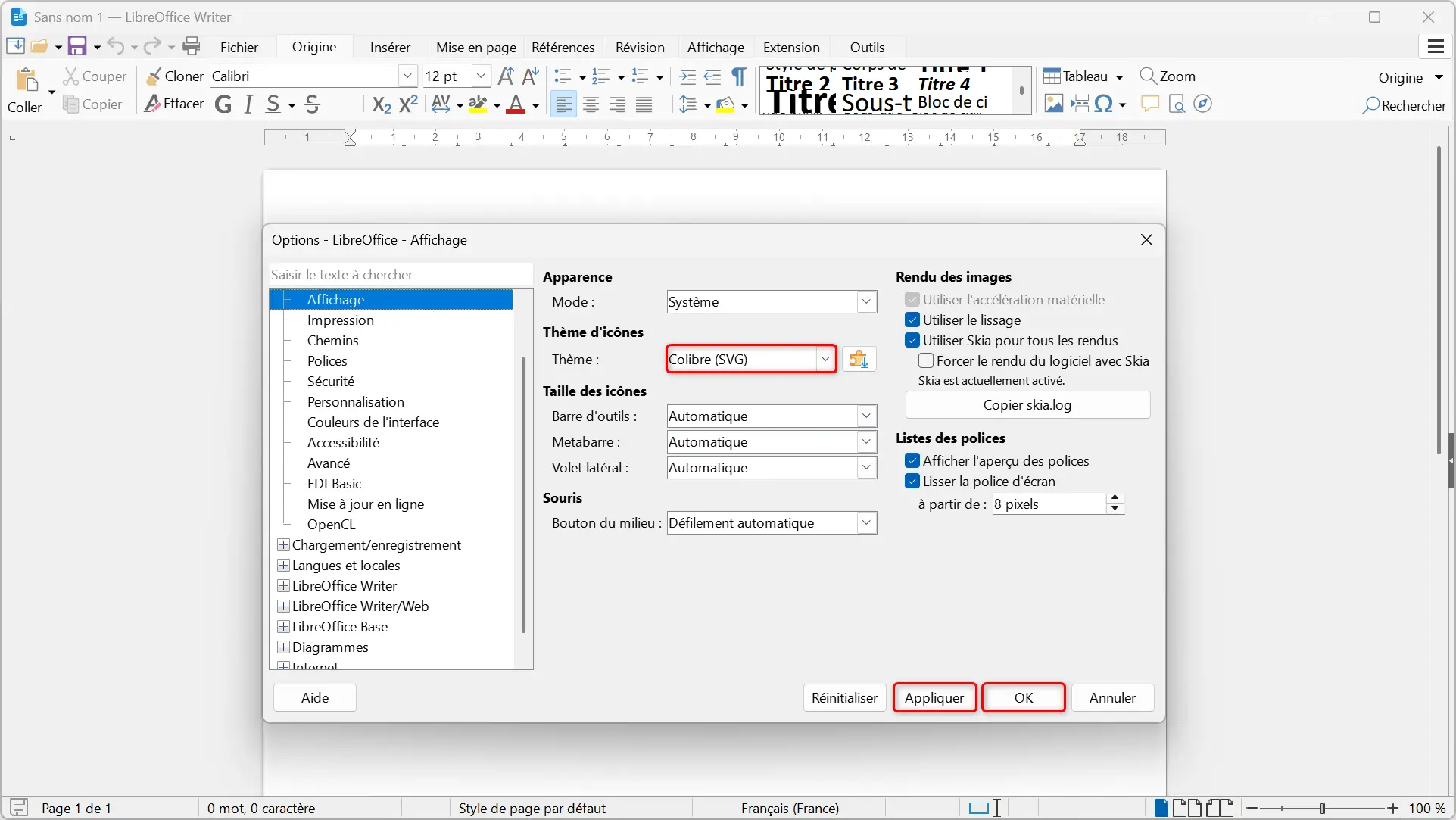Align text left

pos(563,104)
